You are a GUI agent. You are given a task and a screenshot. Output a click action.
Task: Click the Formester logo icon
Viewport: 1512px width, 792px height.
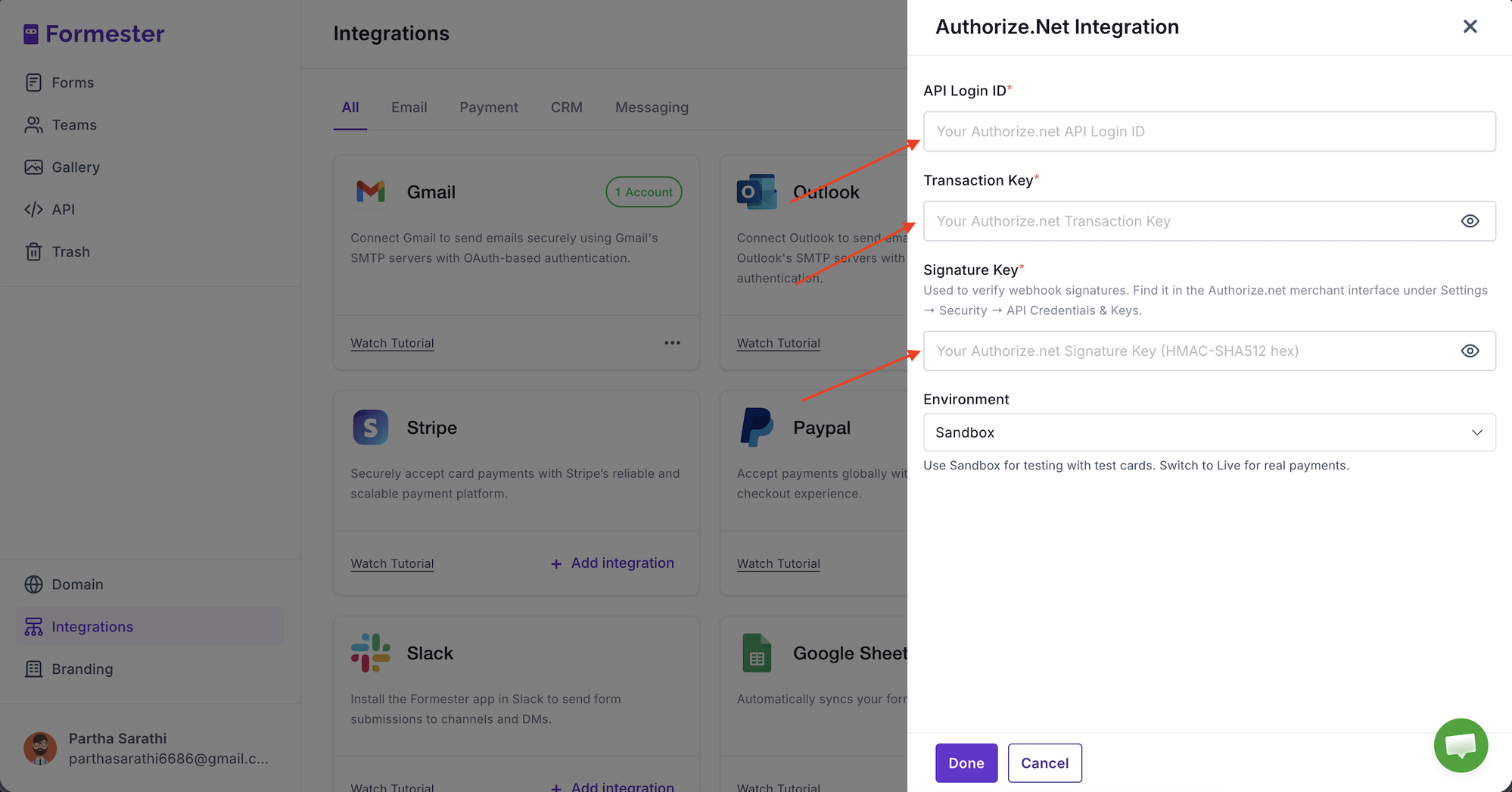tap(31, 34)
